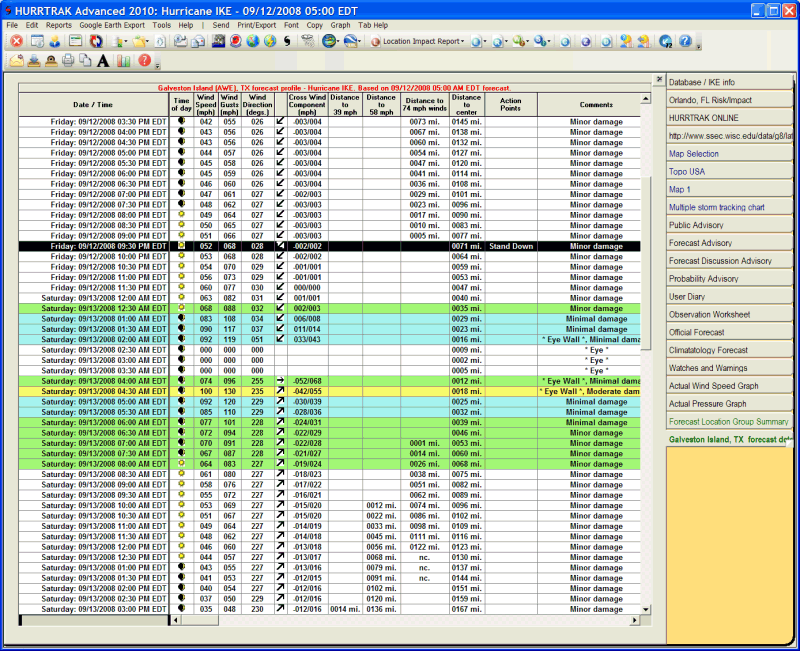Click the envelope send icon in second toolbar row
This screenshot has width=800, height=651.
click(16, 60)
